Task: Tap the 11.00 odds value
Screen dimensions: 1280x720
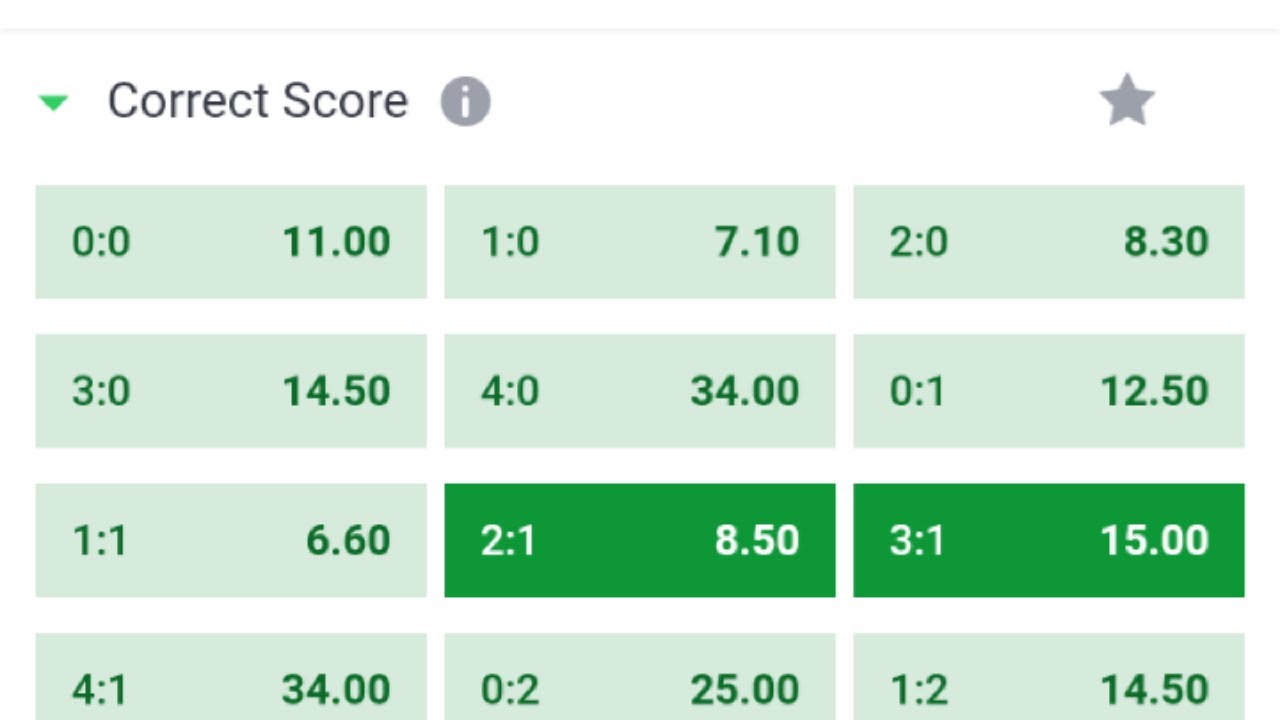Action: pos(336,242)
